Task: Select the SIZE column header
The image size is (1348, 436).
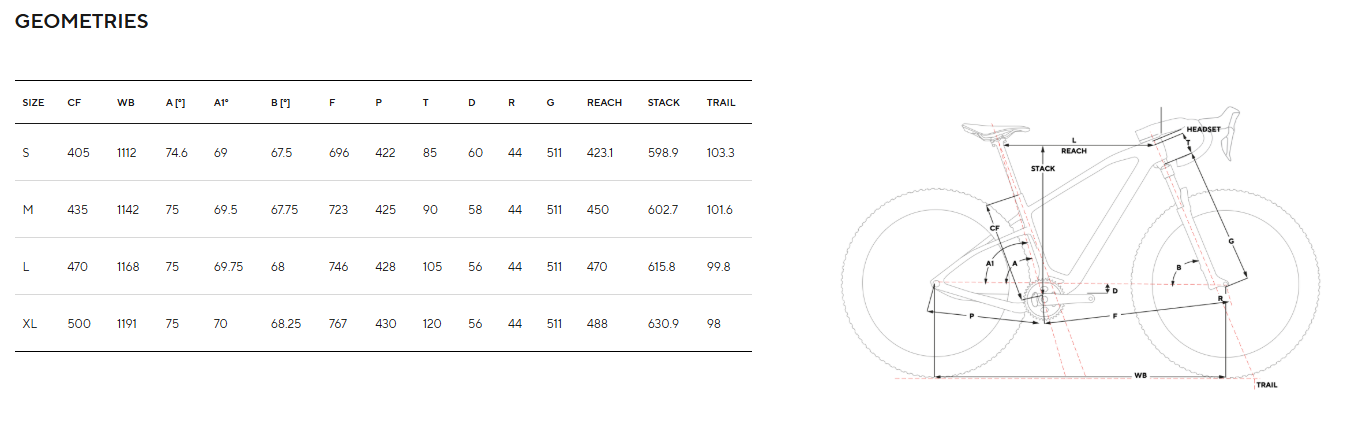Action: click(x=33, y=102)
